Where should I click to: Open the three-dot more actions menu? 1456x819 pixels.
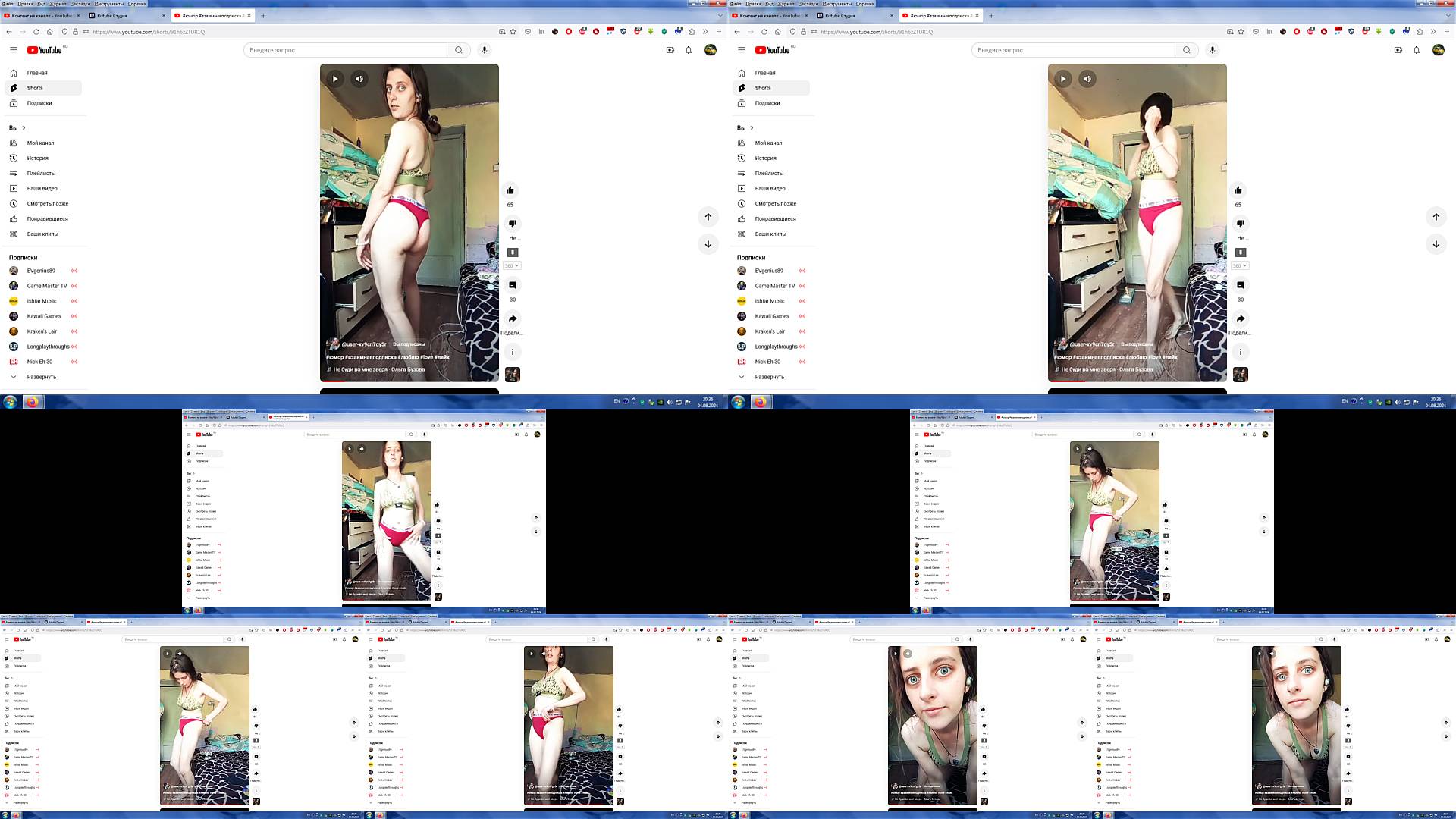512,352
